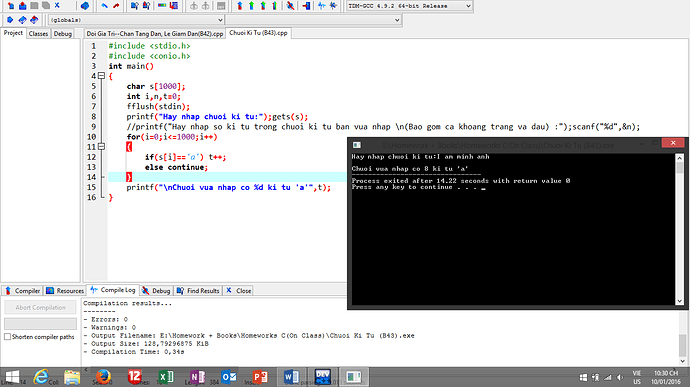Click the Print icon in toolbar
This screenshot has width=690, height=387.
pos(85,6)
